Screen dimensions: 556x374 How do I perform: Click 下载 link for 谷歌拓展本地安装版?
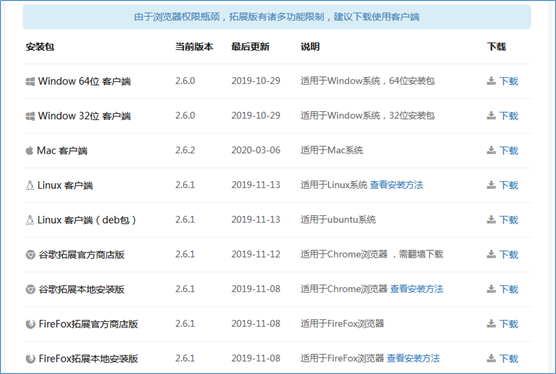click(509, 289)
